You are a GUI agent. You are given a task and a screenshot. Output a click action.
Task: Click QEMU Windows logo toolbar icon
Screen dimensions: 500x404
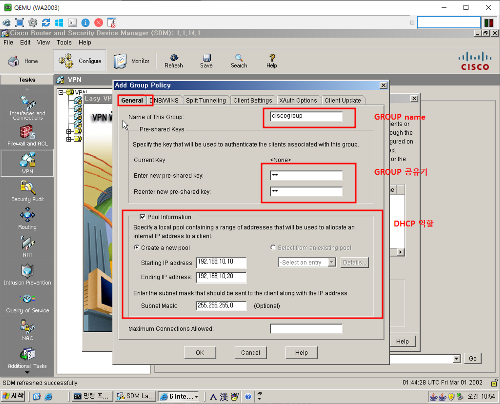(59, 22)
